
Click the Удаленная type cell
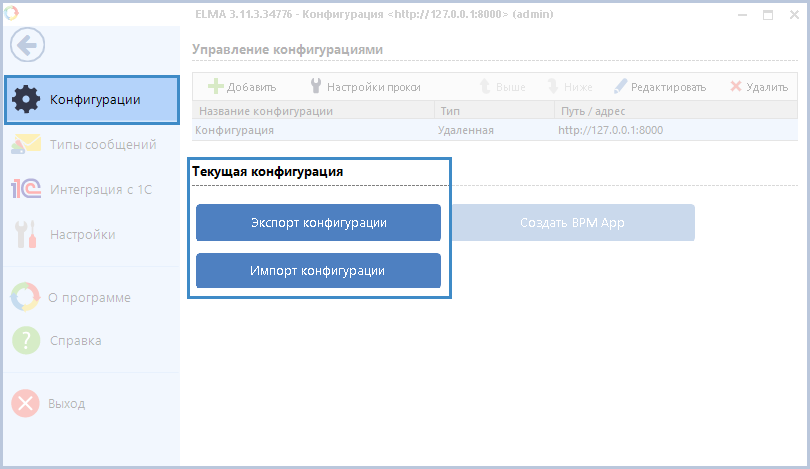click(x=466, y=130)
